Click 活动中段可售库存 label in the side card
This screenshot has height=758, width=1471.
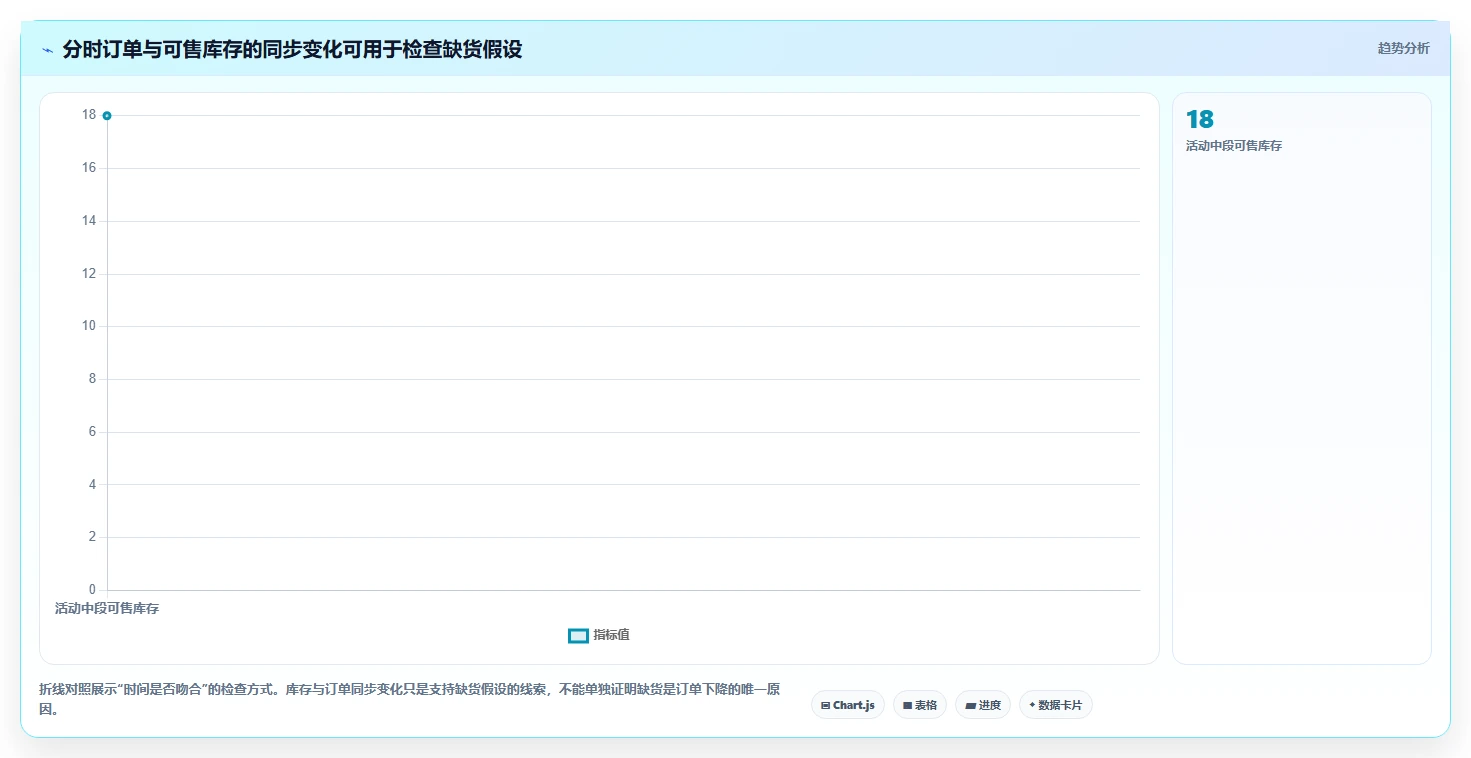tap(1234, 146)
